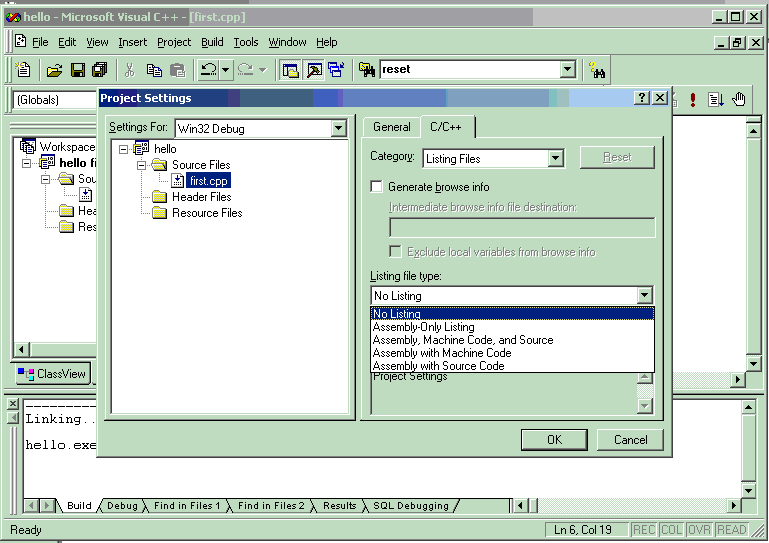Screen dimensions: 769x543
Task: Click the hello project icon in settings tree
Action: click(x=141, y=148)
